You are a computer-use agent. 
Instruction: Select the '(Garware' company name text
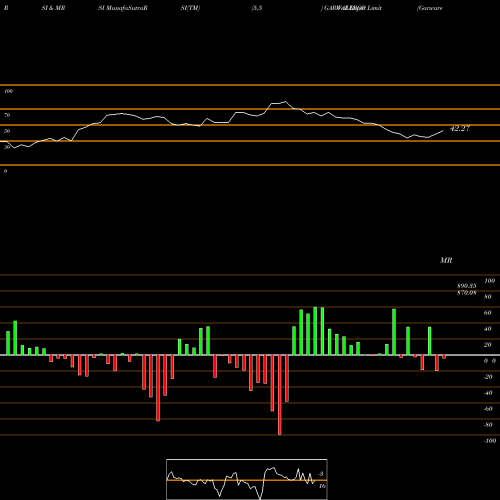430,8
